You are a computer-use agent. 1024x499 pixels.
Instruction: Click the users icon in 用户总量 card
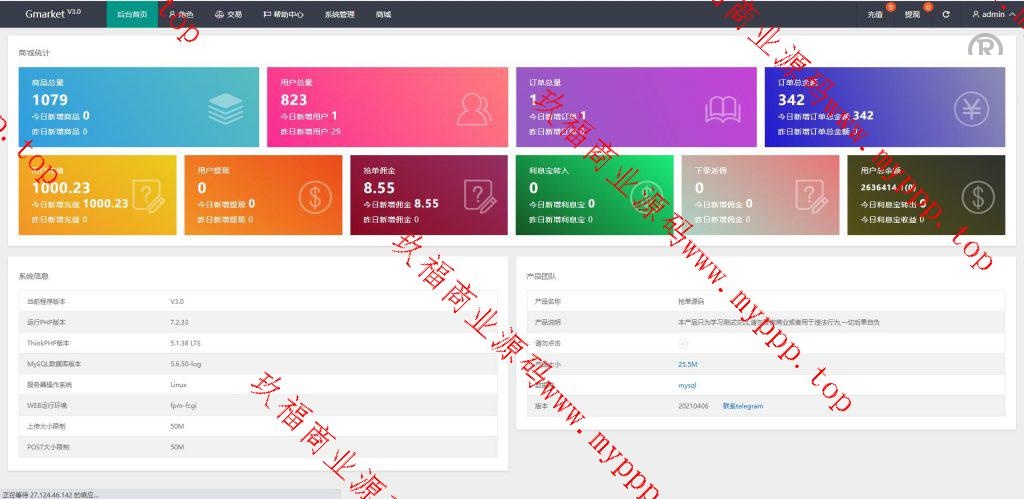(x=474, y=108)
